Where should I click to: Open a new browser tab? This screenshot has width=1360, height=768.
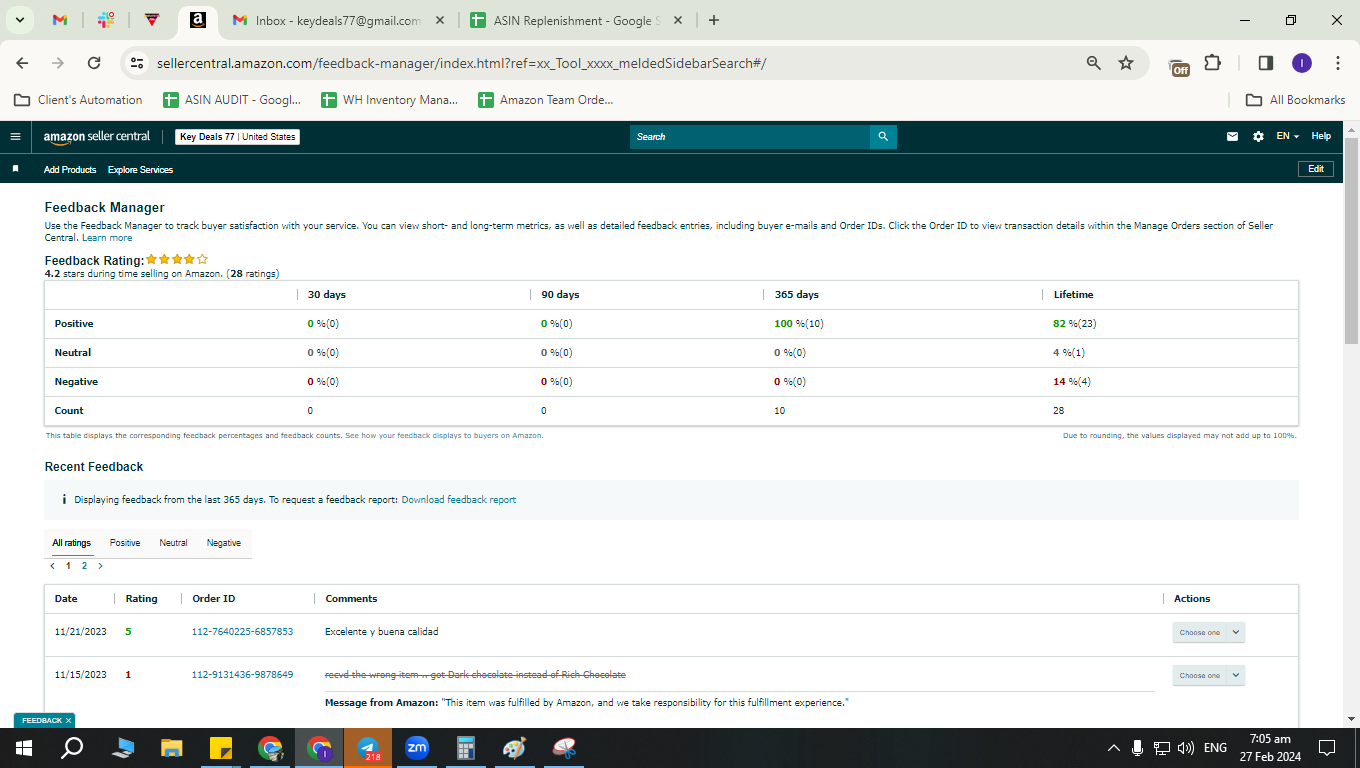click(x=713, y=20)
